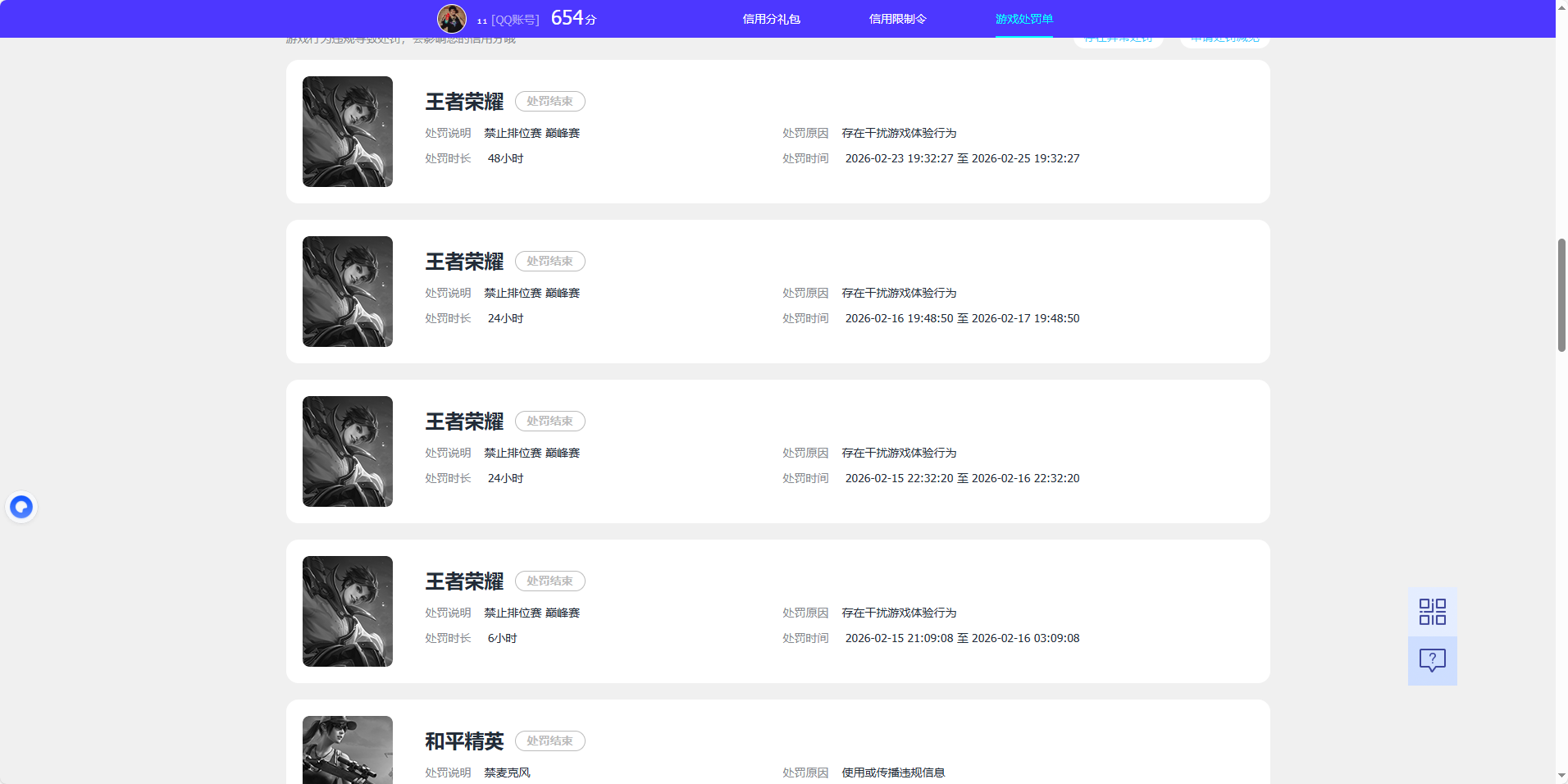
Task: Switch to the 信用限制令 tab
Action: coord(897,18)
